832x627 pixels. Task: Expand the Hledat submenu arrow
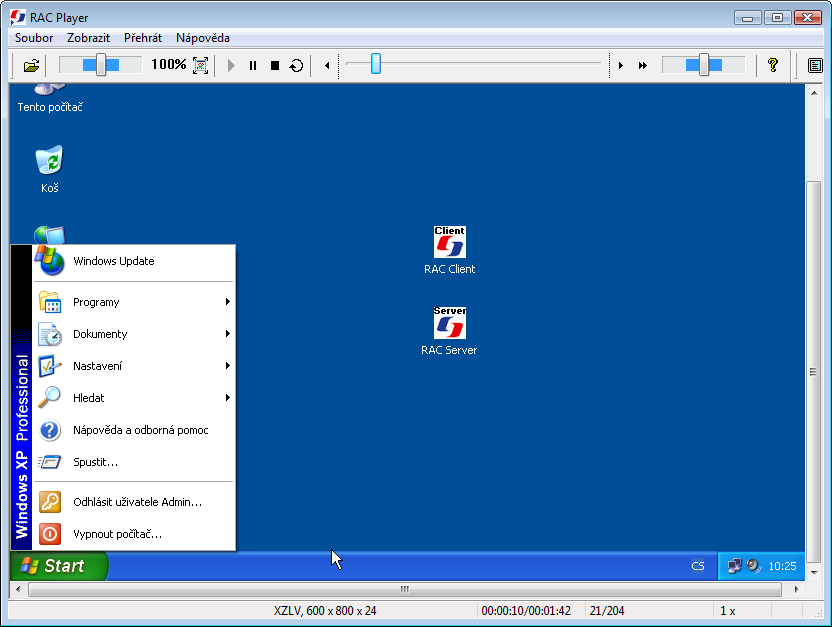point(228,397)
